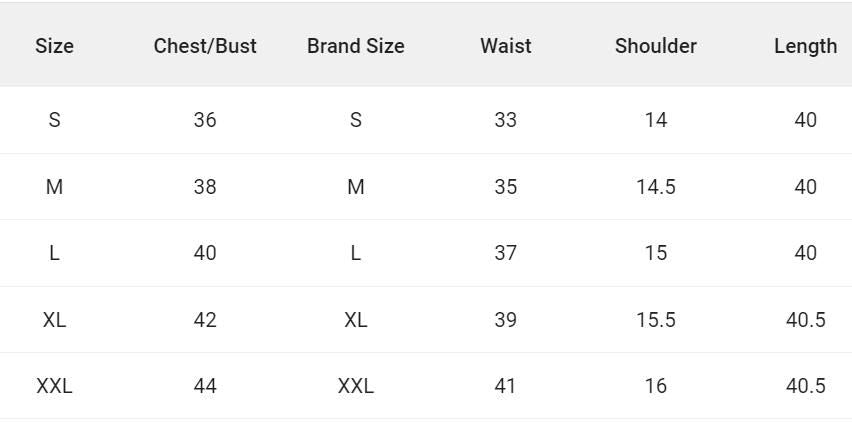
Task: Select waist value 37 in L row
Action: pos(505,253)
